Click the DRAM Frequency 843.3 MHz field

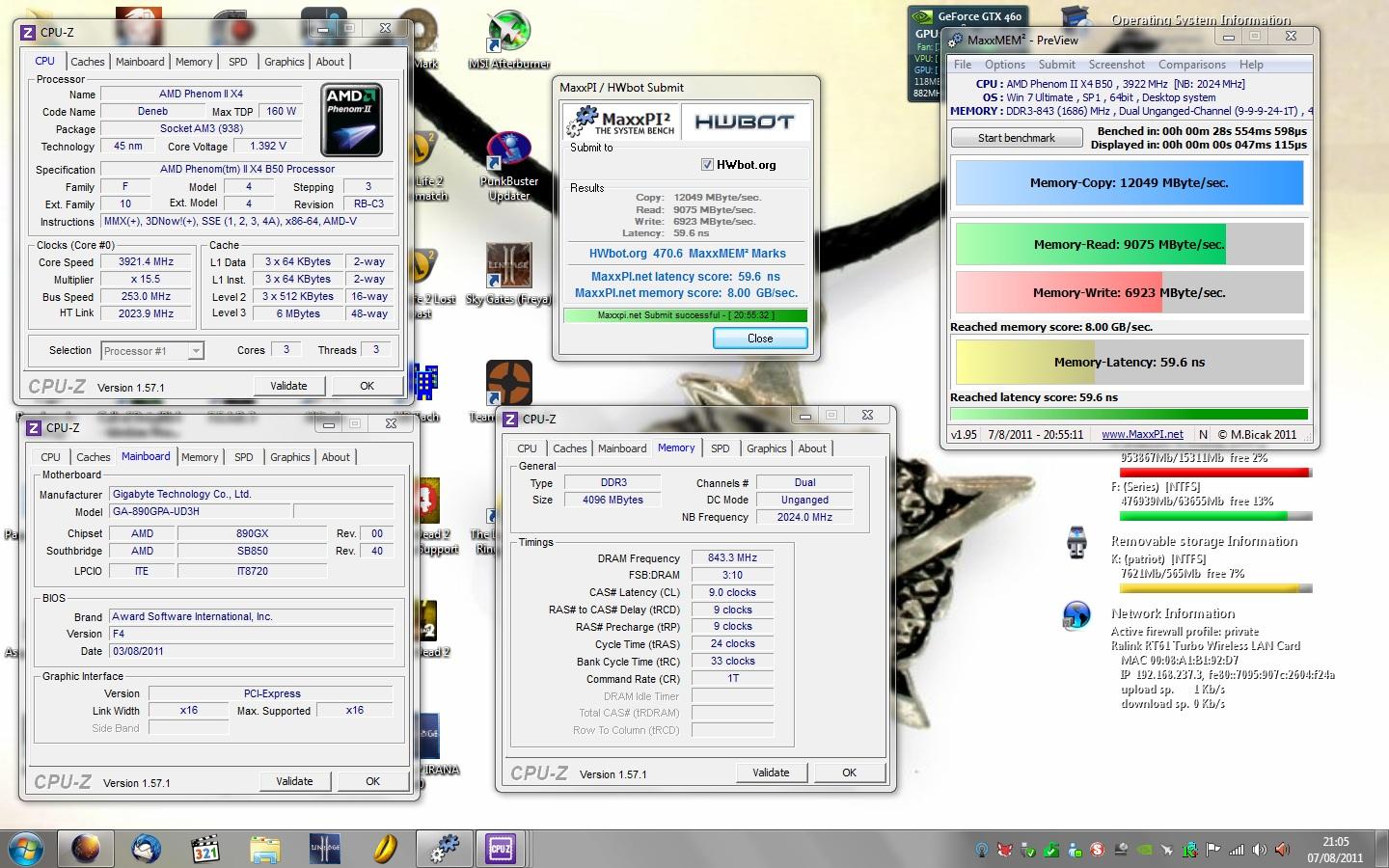pyautogui.click(x=733, y=557)
